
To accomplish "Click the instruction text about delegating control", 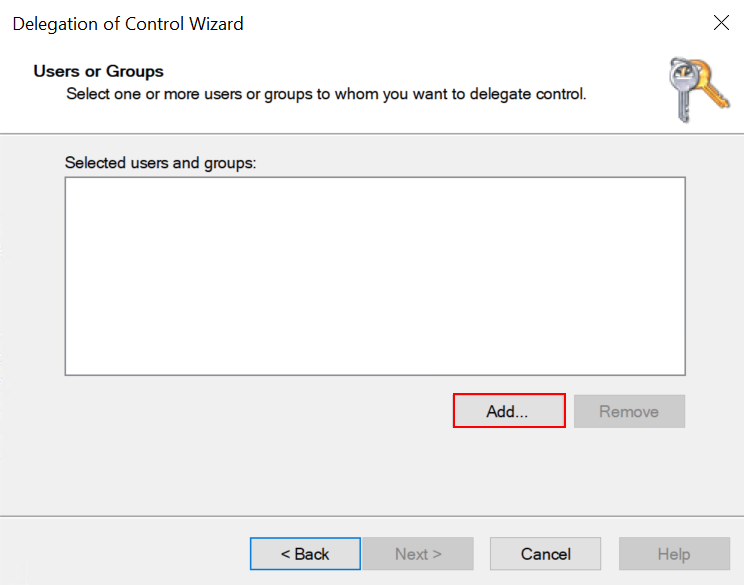I will [326, 94].
